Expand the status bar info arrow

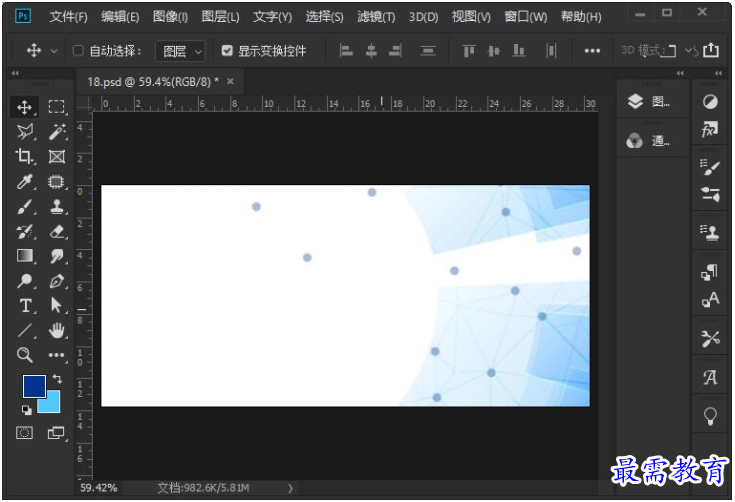pos(291,488)
